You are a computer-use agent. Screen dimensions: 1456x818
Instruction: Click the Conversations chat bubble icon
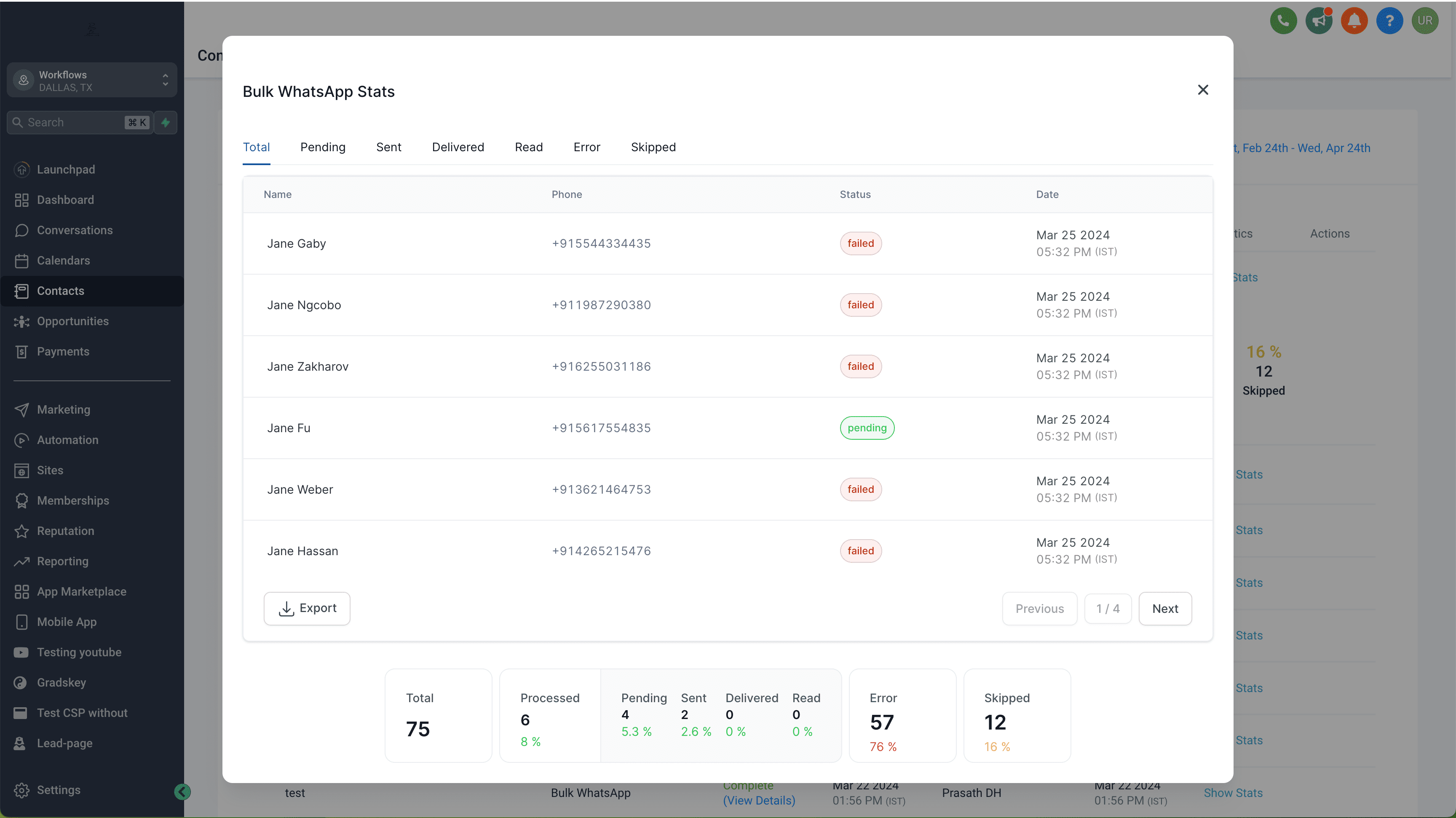pyautogui.click(x=21, y=230)
